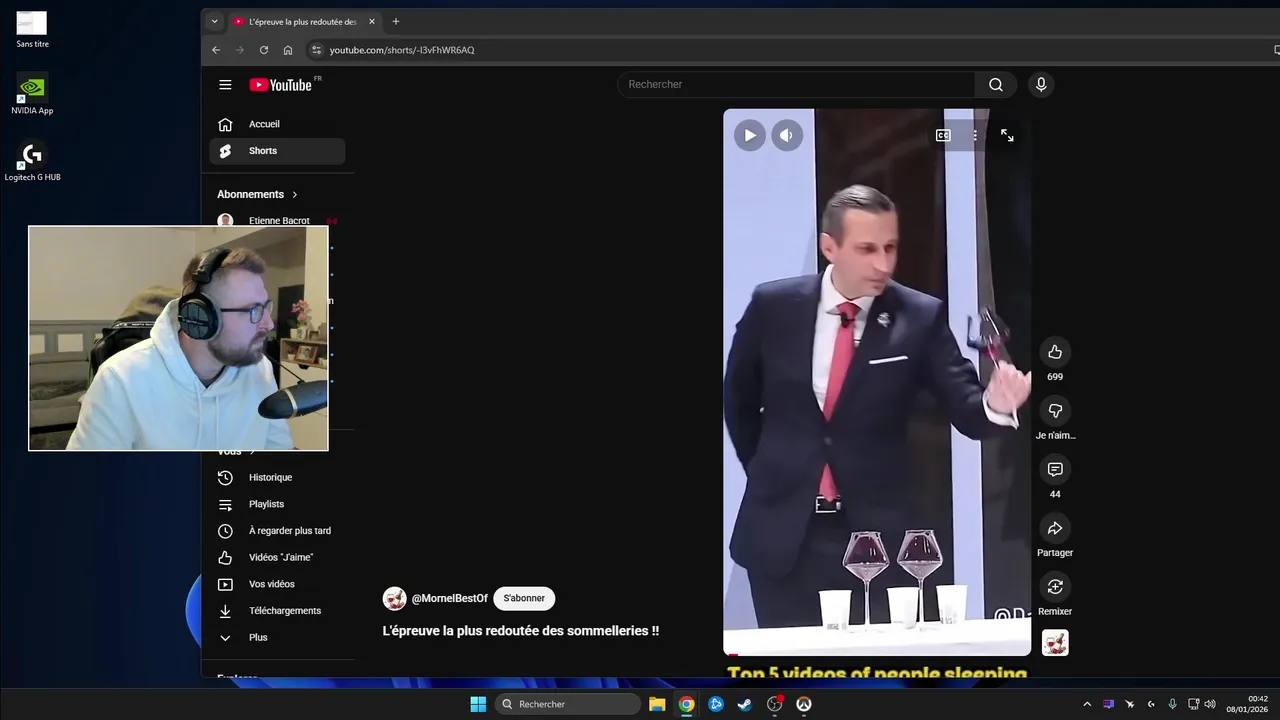This screenshot has width=1280, height=720.
Task: Mute the Shorts video volume
Action: click(x=787, y=135)
